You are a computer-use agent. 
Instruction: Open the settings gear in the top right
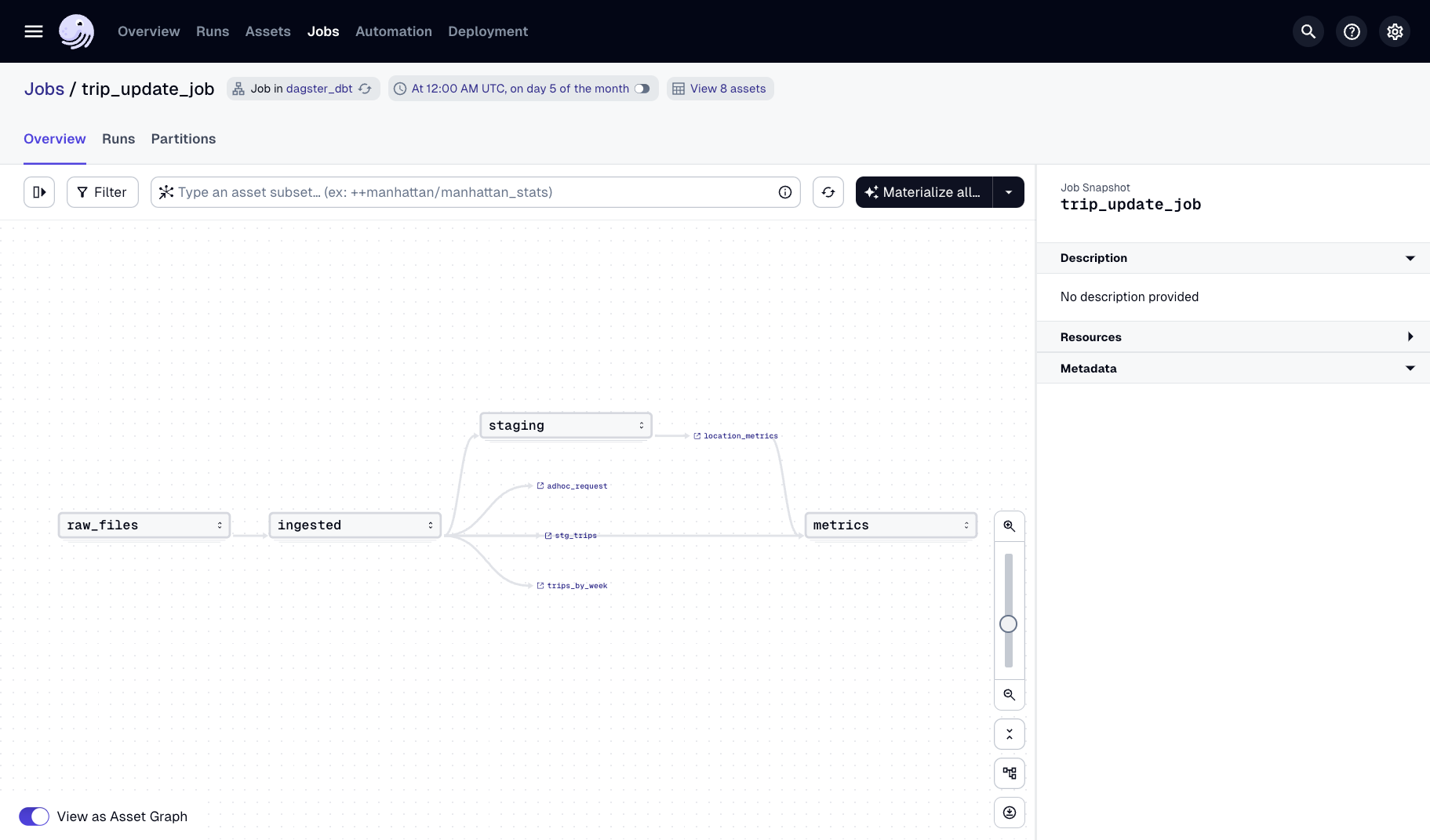coord(1394,31)
